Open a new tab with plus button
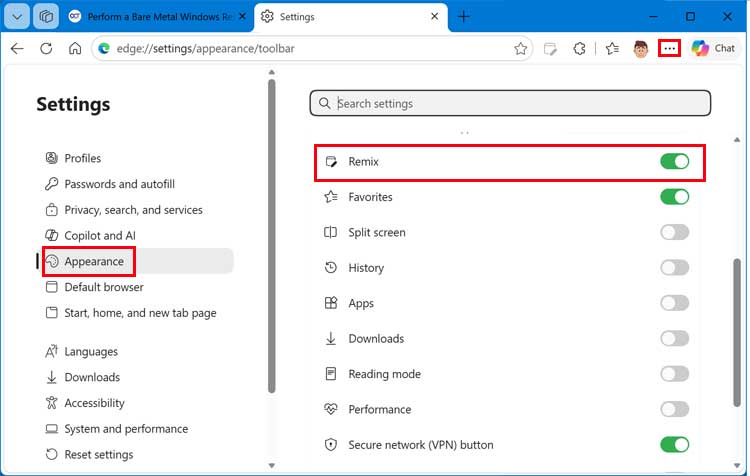Image resolution: width=750 pixels, height=476 pixels. [463, 17]
